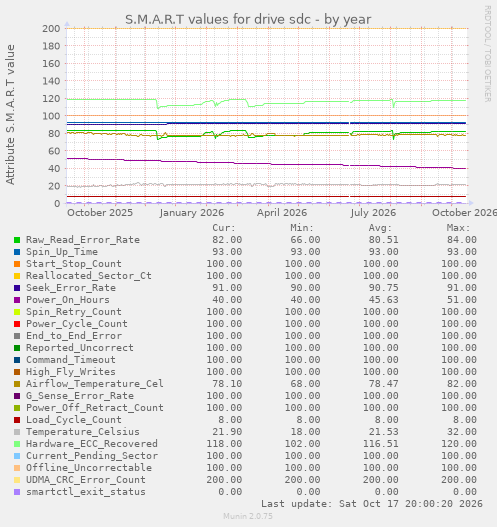The image size is (497, 527).
Task: Click the graph title S.M.A.R.T values for drive sdc
Action: pos(248,19)
